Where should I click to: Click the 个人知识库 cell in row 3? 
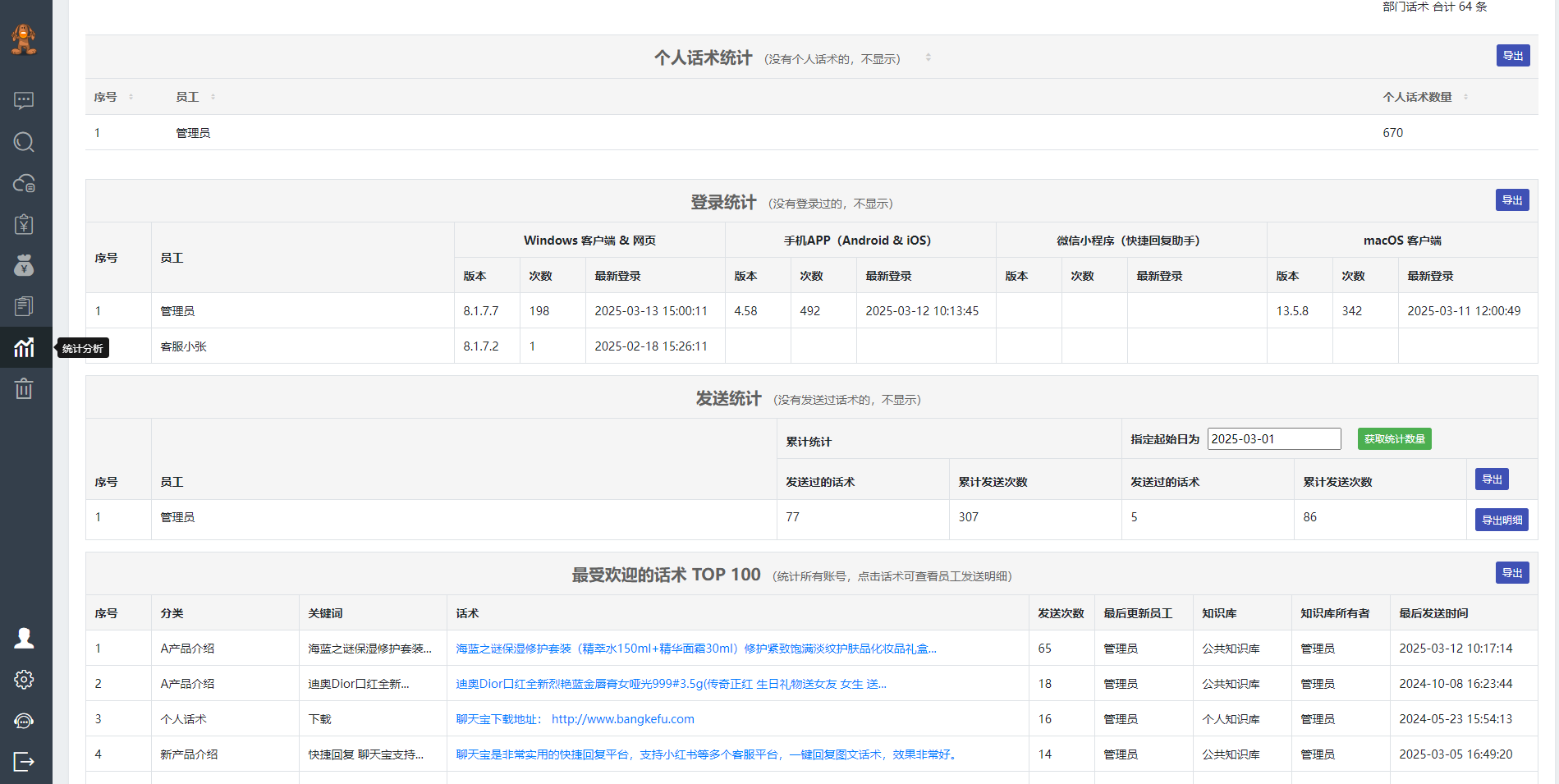pos(1231,719)
